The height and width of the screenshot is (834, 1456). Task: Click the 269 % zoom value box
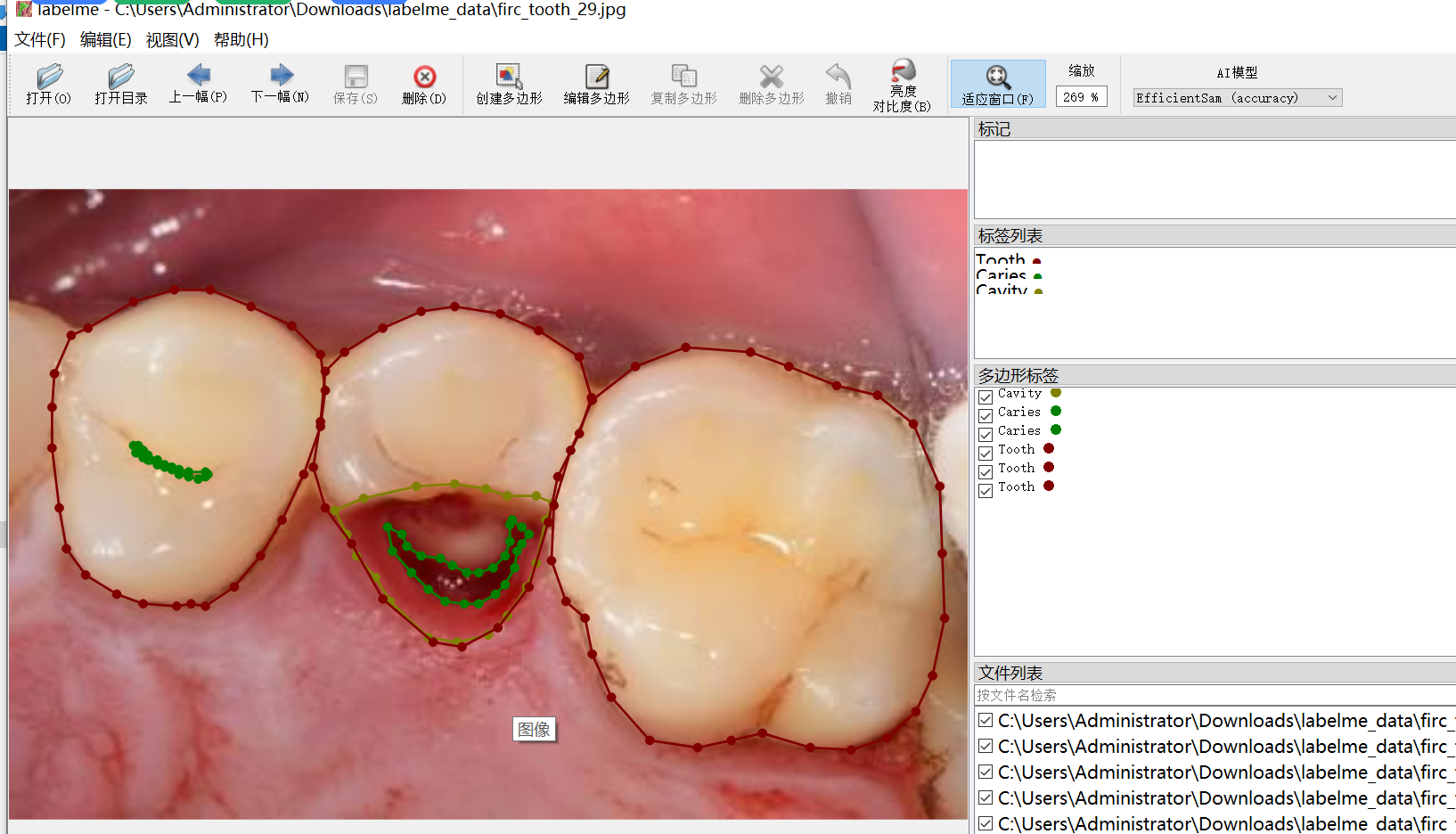(x=1081, y=97)
